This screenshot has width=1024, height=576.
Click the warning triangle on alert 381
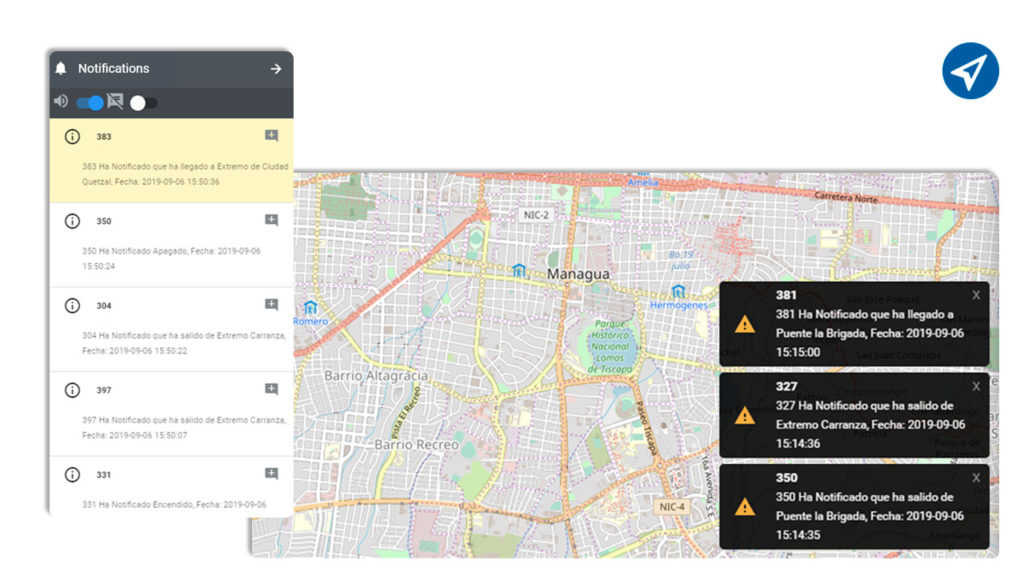point(744,325)
